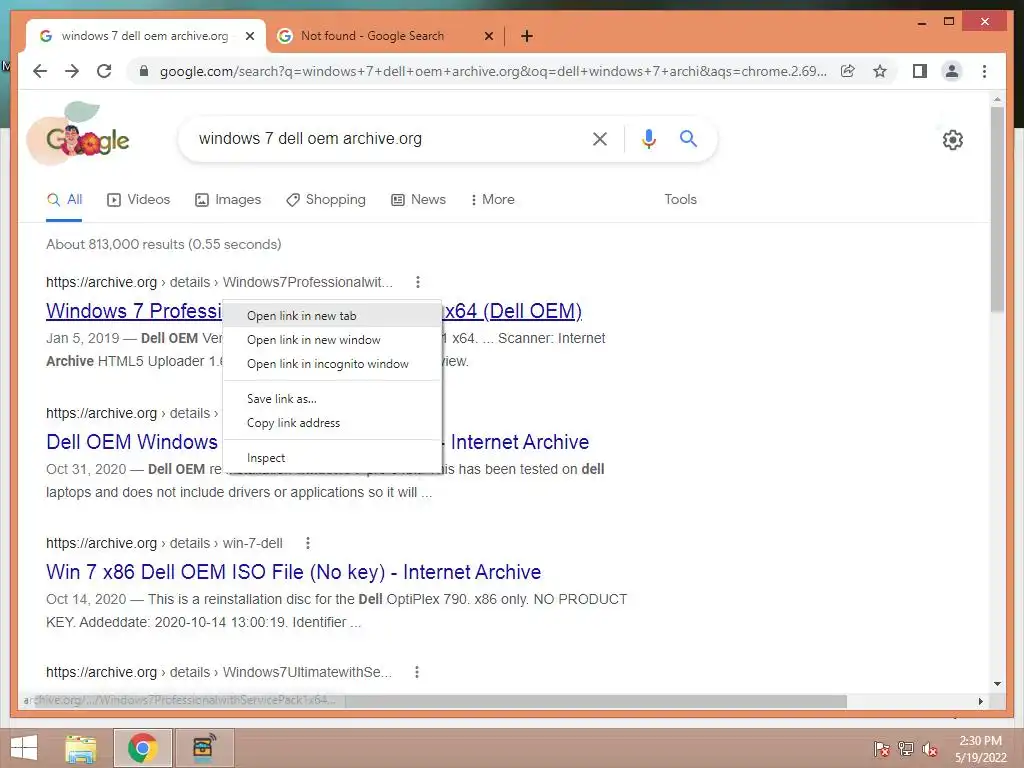Open File Explorer from the taskbar
Screen dimensions: 1024x768
81,748
